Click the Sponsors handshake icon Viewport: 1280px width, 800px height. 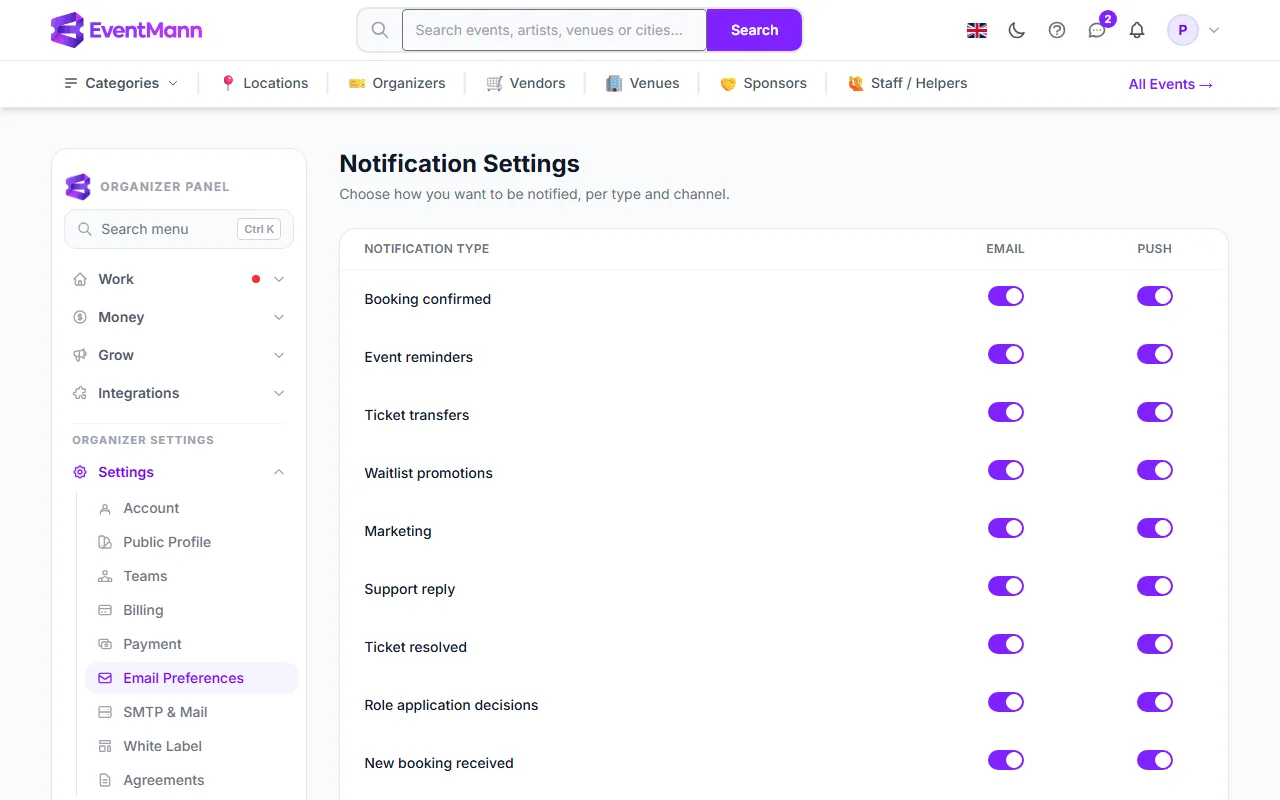click(x=728, y=83)
